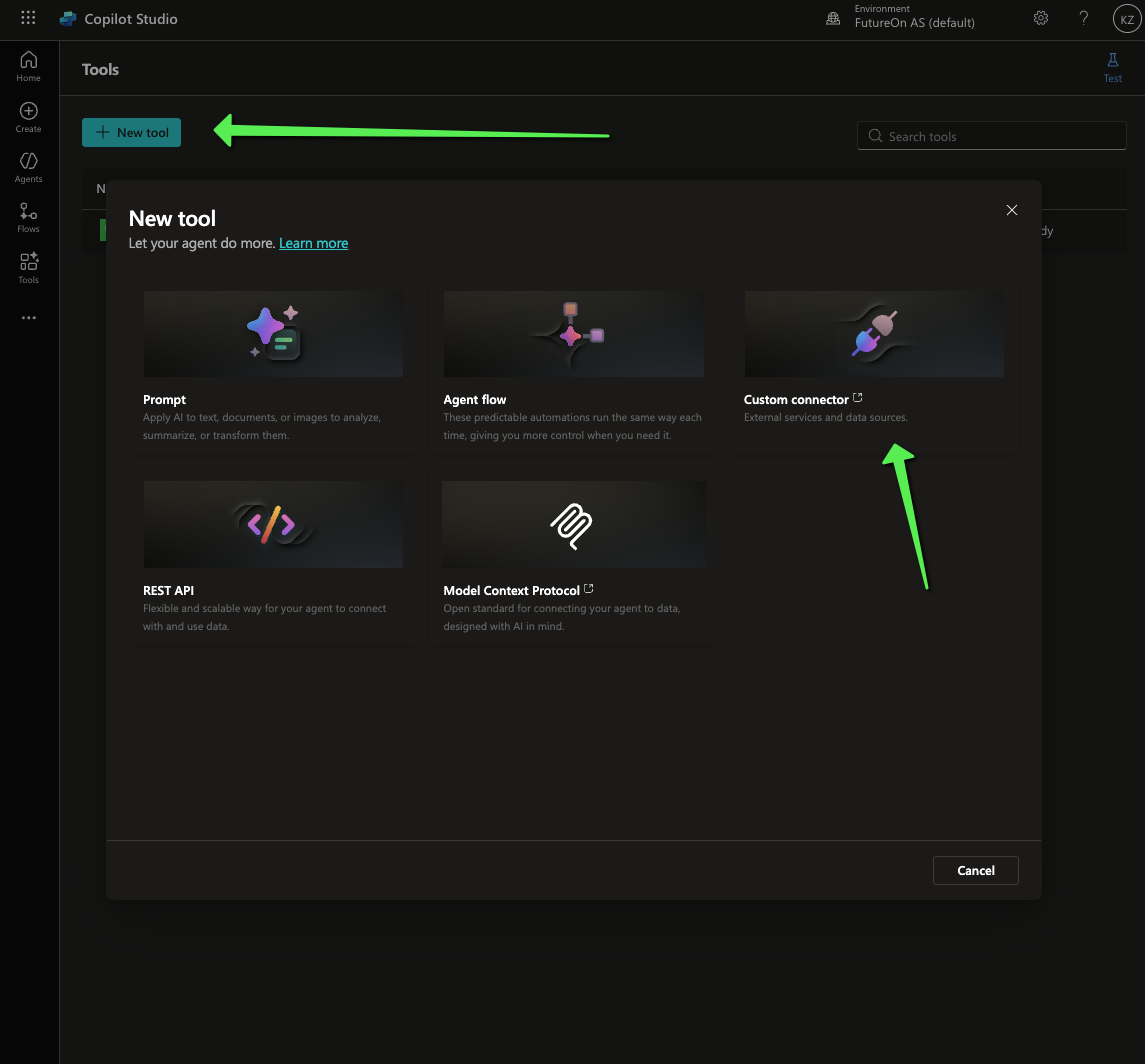Open the help question mark icon
Screen dimensions: 1145x1064
click(x=1084, y=19)
